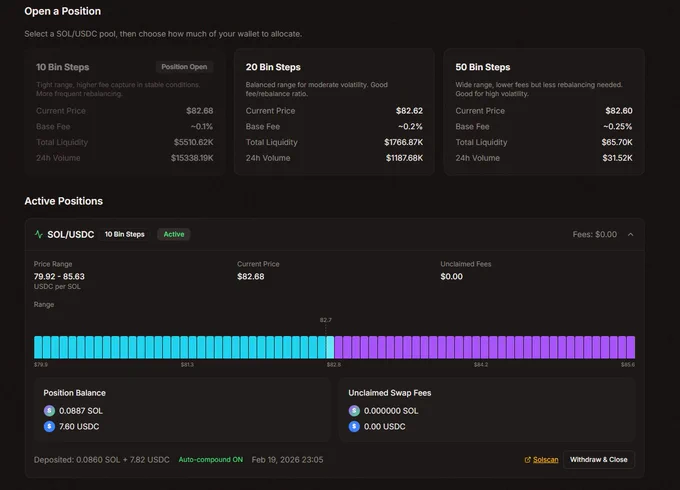Click ~0.2% base fee value

click(x=410, y=127)
